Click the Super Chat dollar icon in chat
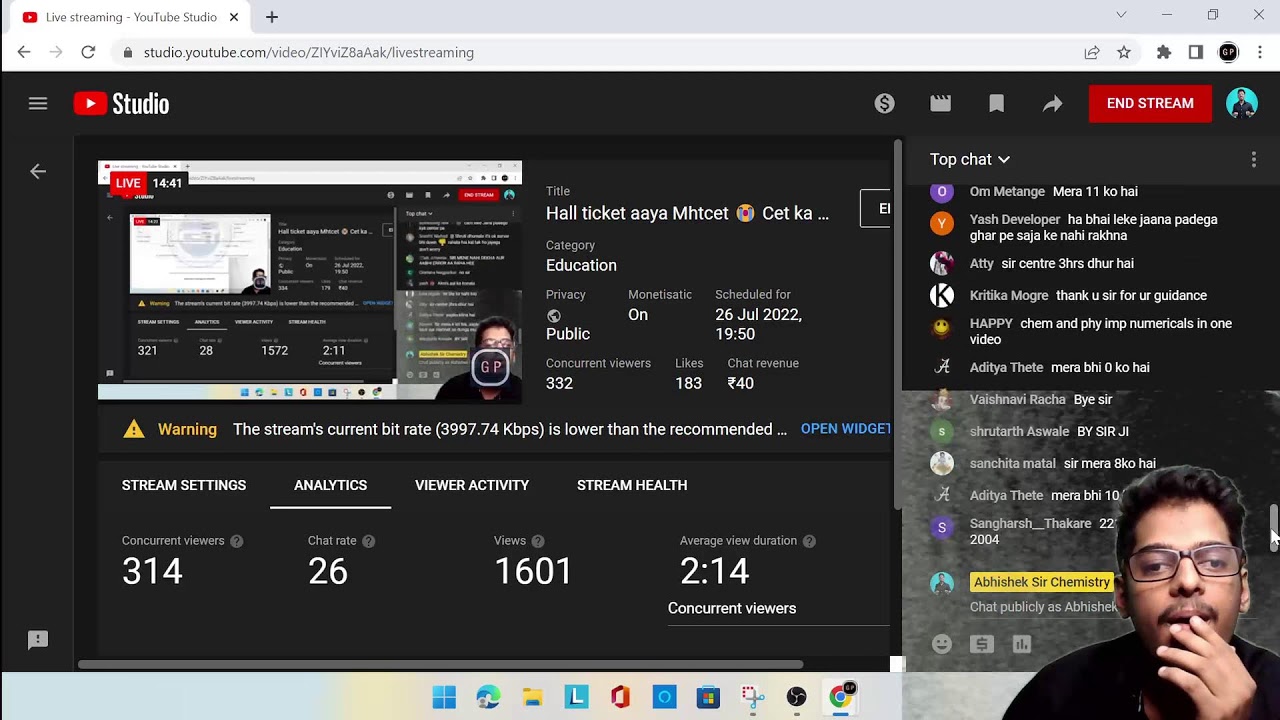Image resolution: width=1280 pixels, height=720 pixels. (982, 644)
